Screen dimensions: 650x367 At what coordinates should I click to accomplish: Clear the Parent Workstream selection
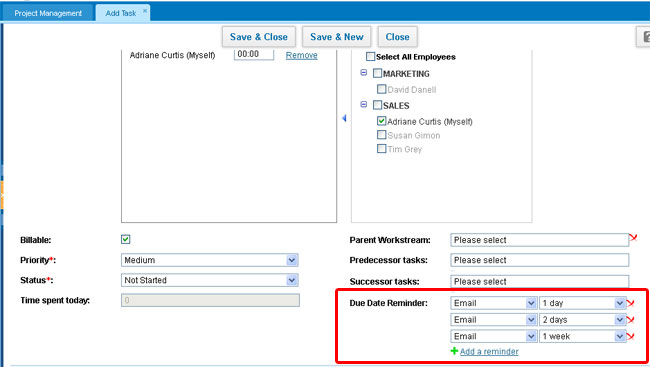(633, 238)
